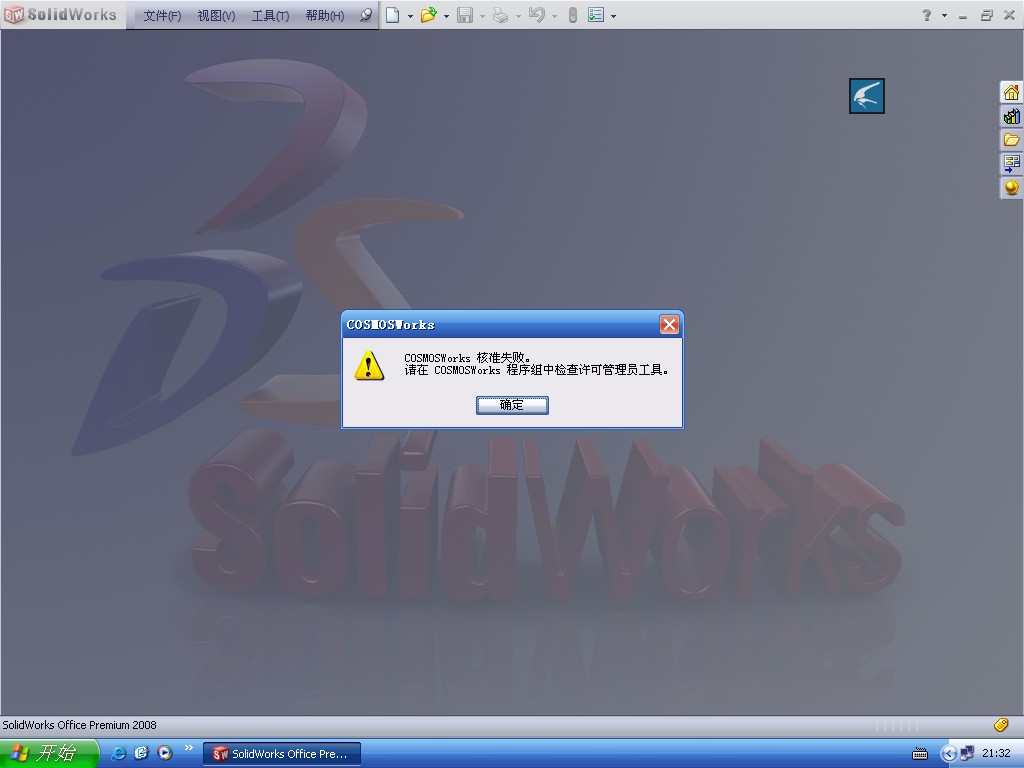Click the blue bird floating icon
Screen dimensions: 1024x768
coord(867,96)
